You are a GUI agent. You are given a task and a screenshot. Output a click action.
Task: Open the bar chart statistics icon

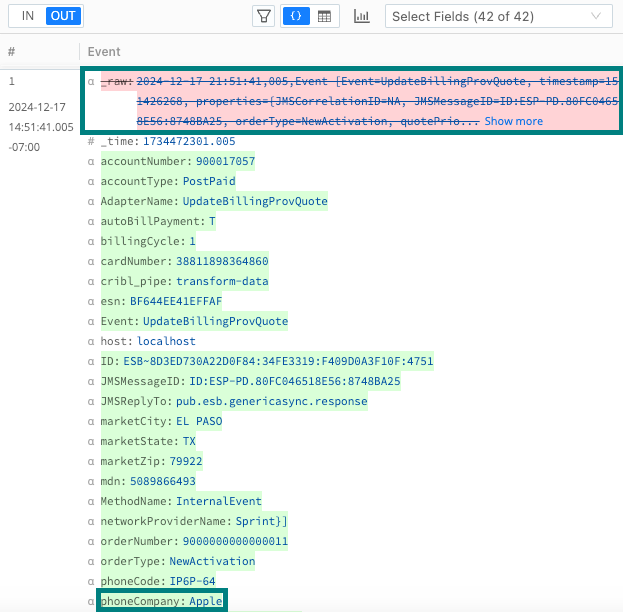[x=362, y=16]
